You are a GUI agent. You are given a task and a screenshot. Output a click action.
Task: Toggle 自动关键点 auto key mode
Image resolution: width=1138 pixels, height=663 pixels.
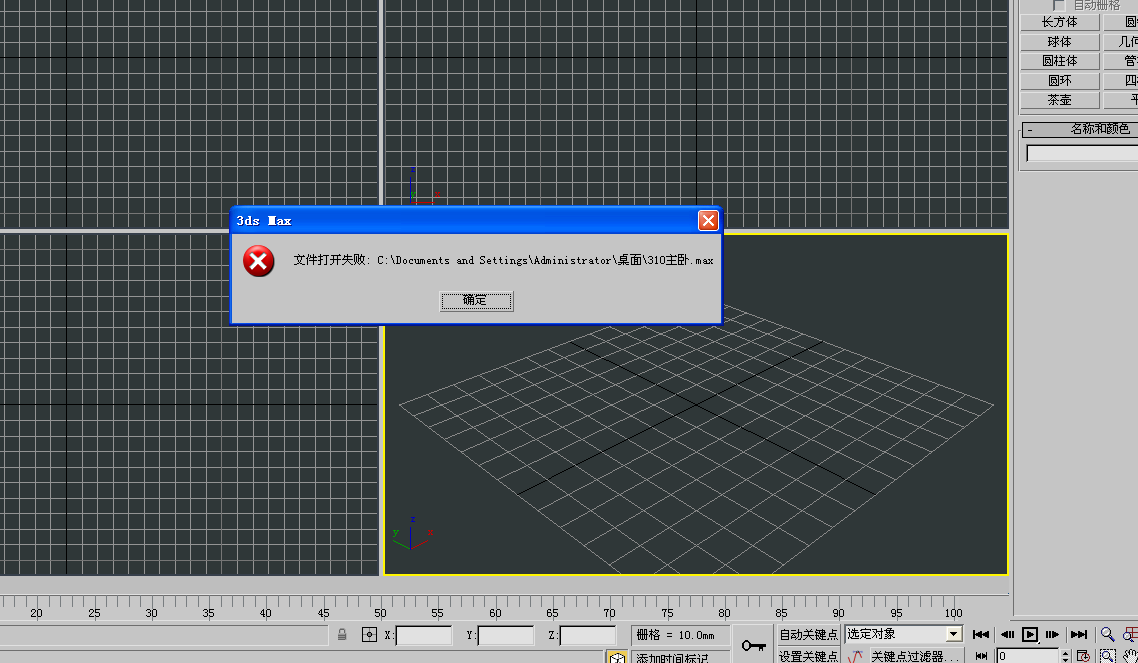[x=809, y=635]
